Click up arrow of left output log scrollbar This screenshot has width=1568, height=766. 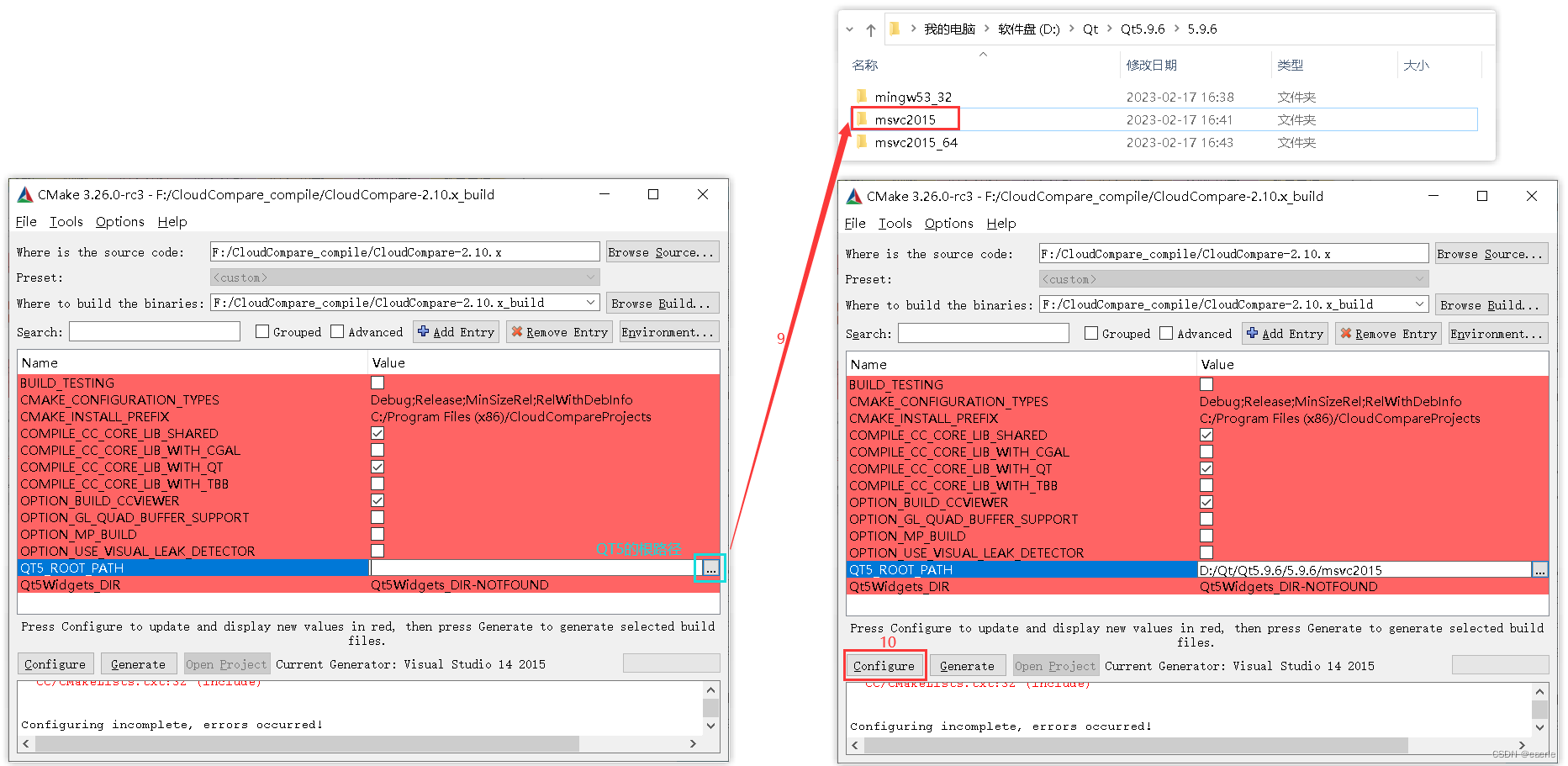pyautogui.click(x=711, y=689)
